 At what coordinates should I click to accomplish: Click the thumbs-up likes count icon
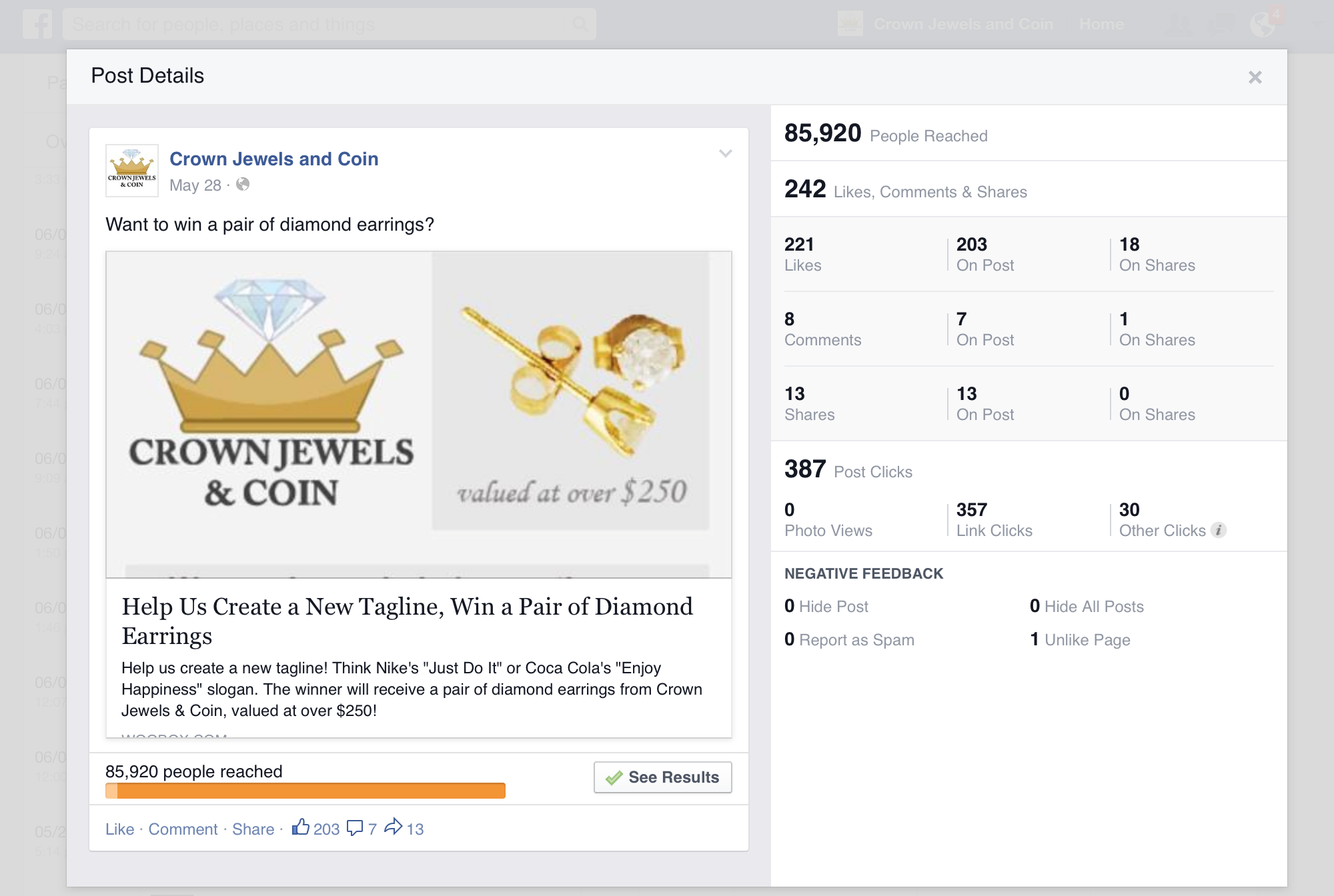(x=301, y=827)
